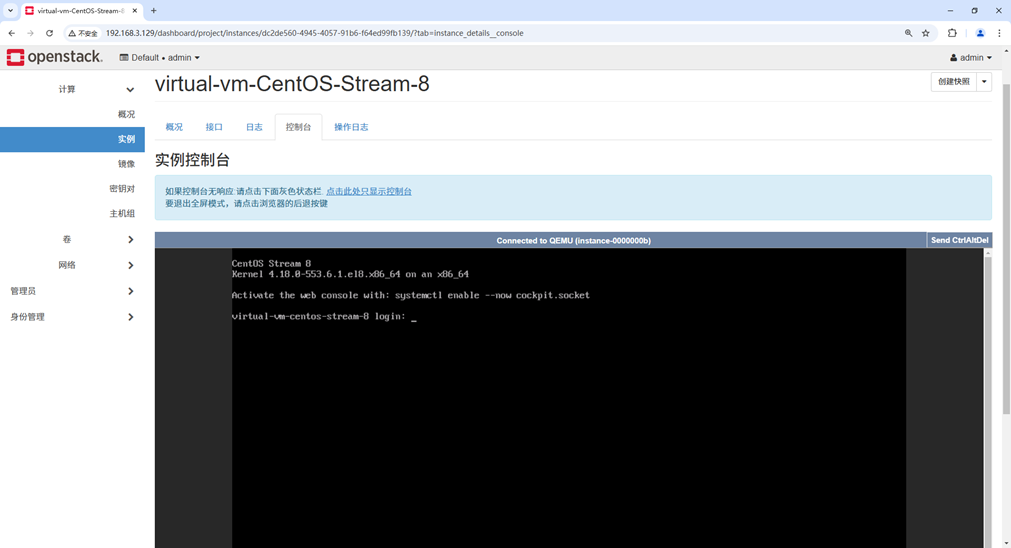Click the 创建快照 button
Screen dimensions: 1011x548
pos(954,81)
